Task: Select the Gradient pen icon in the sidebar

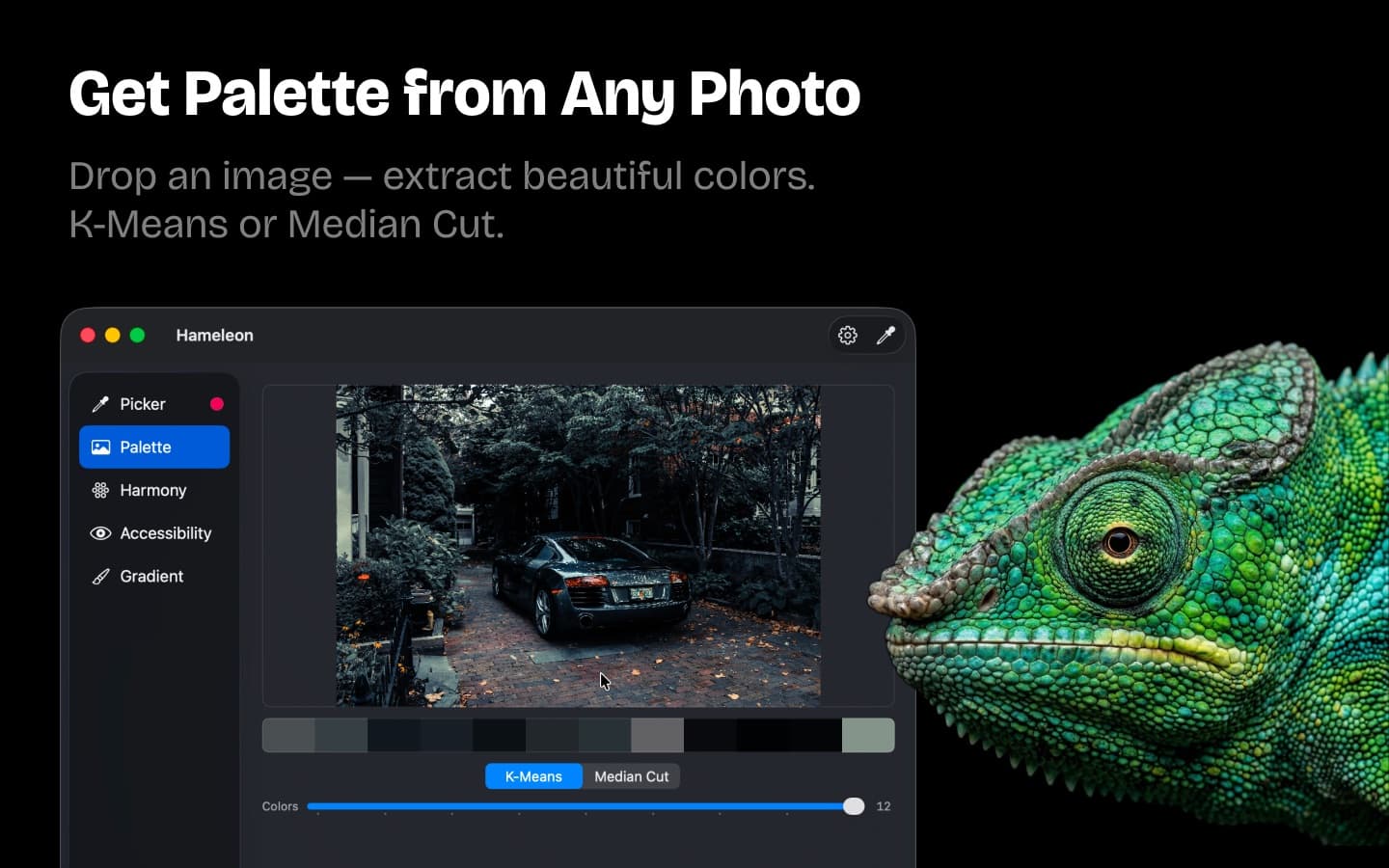Action: (x=100, y=576)
